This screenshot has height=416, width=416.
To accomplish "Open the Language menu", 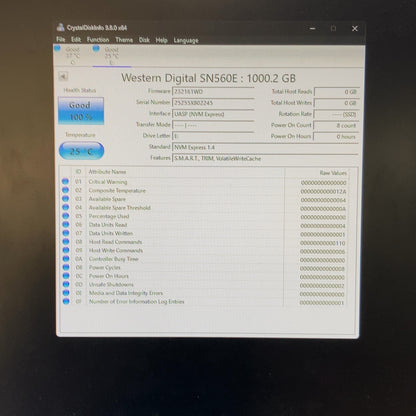I will point(186,40).
